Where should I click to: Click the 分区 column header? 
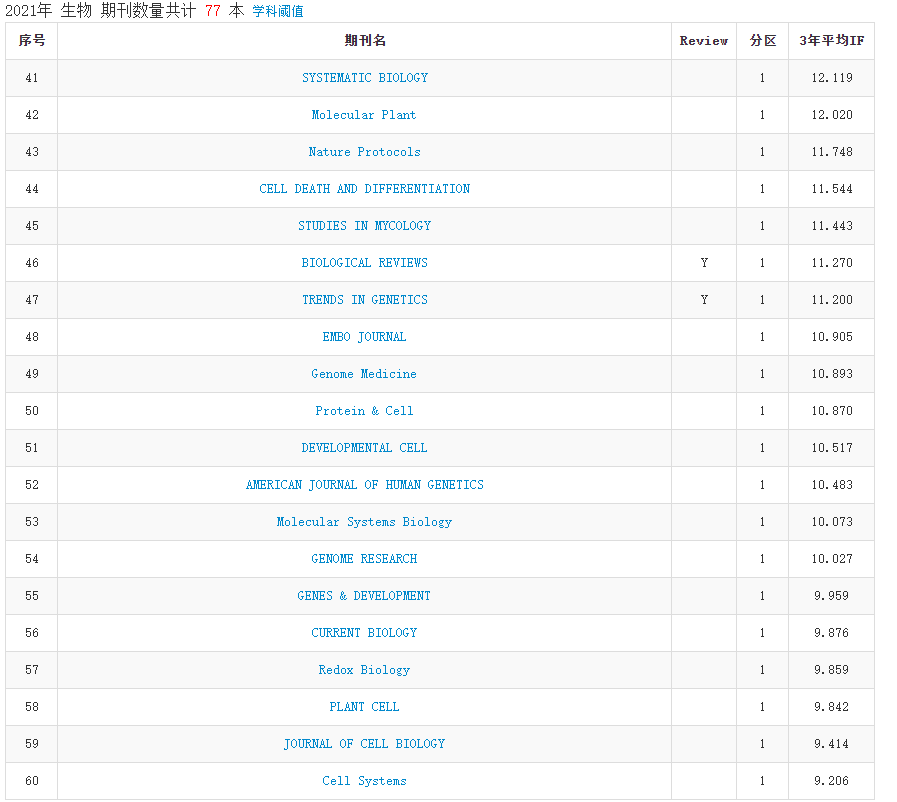763,41
